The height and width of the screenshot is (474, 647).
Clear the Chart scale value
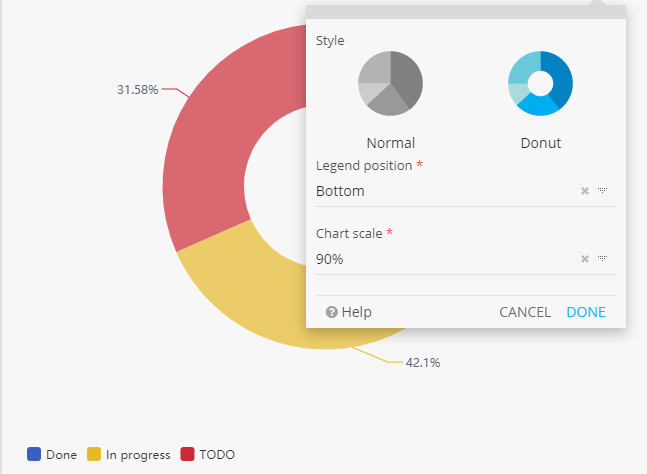pos(585,259)
